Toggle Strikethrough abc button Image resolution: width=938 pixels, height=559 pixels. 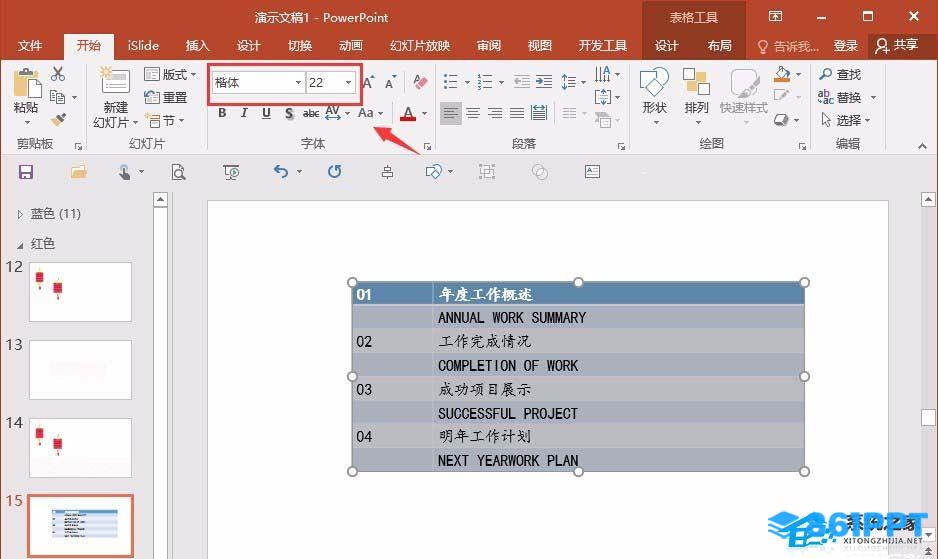pyautogui.click(x=310, y=113)
